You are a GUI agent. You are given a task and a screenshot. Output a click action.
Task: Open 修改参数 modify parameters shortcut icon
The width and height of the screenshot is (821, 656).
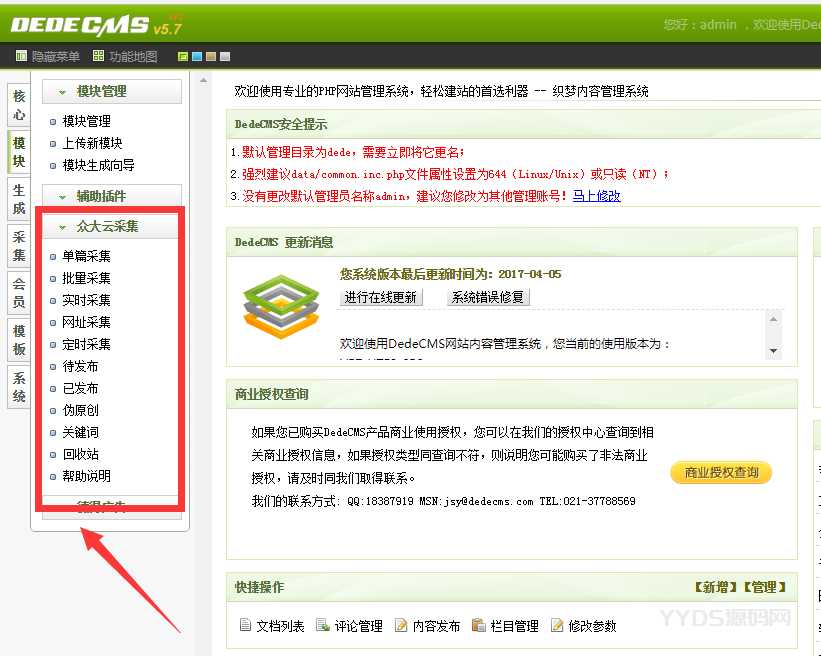pos(557,626)
